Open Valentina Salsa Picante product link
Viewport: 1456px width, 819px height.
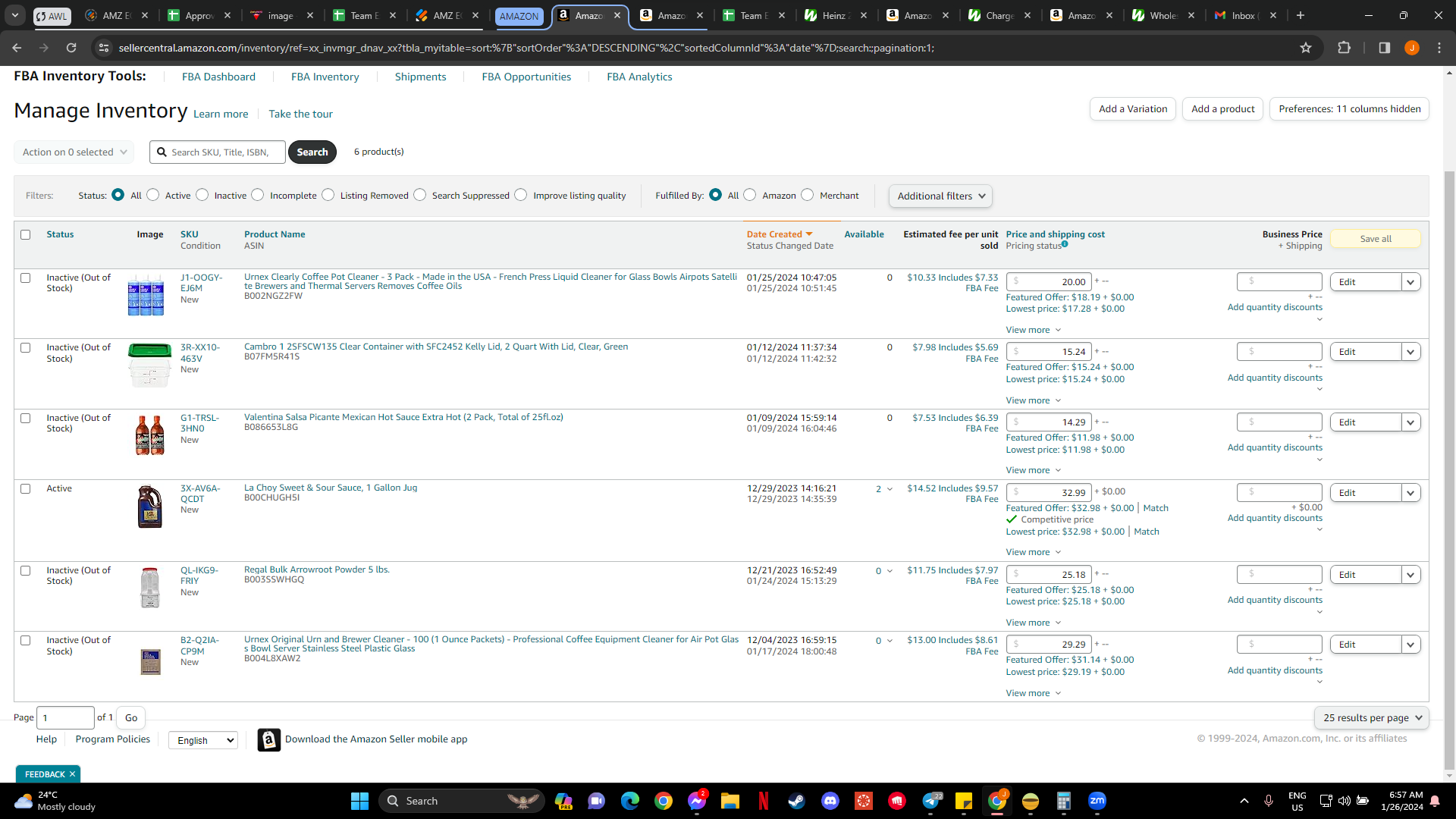[x=403, y=417]
